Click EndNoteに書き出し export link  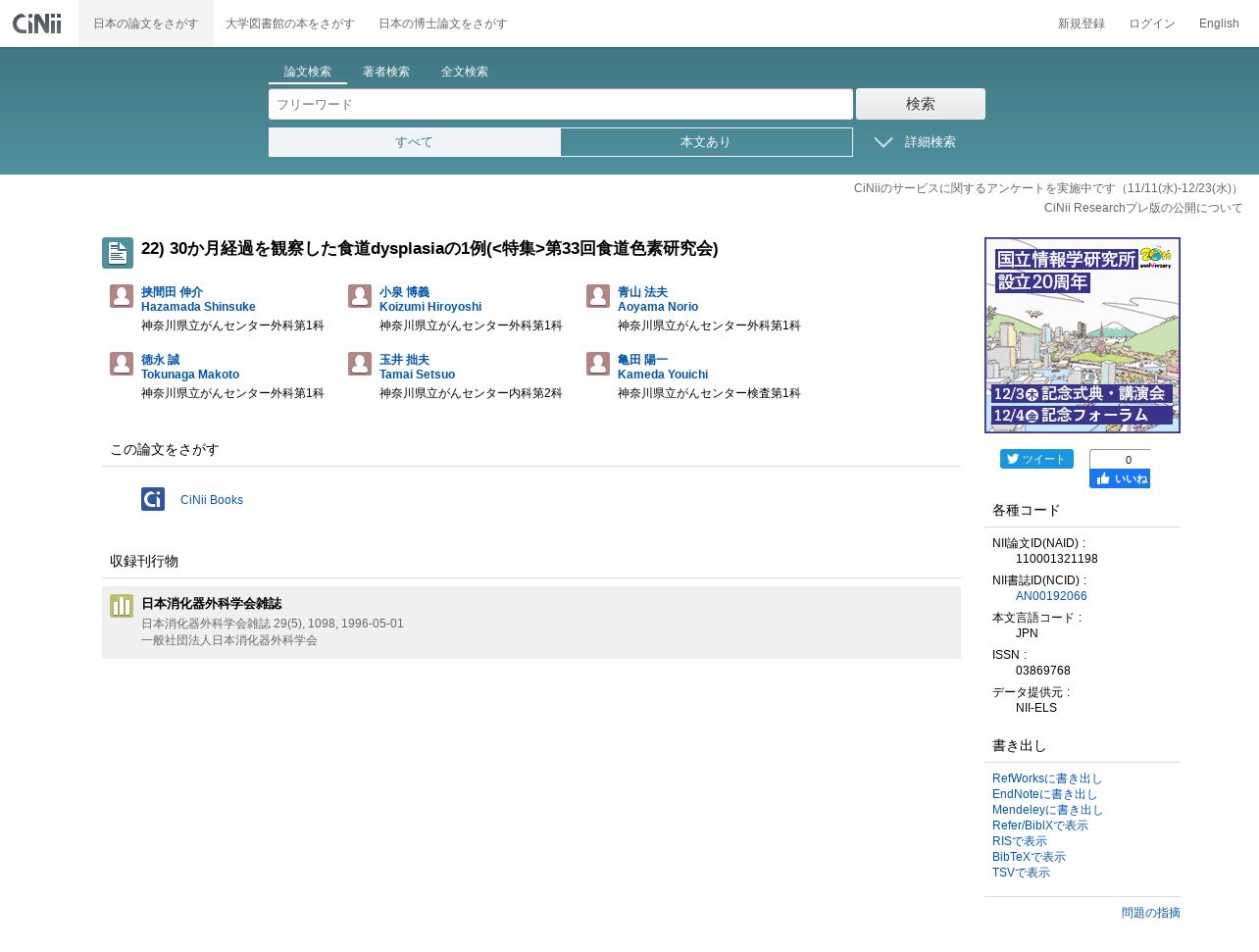point(1045,794)
